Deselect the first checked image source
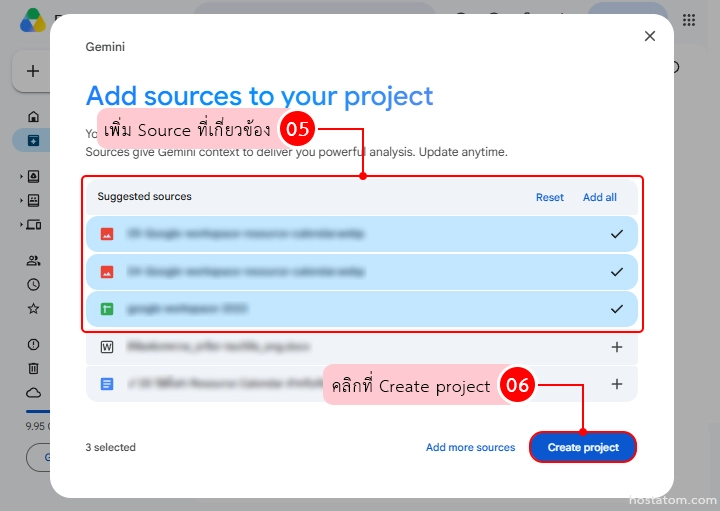This screenshot has width=720, height=511. [617, 234]
